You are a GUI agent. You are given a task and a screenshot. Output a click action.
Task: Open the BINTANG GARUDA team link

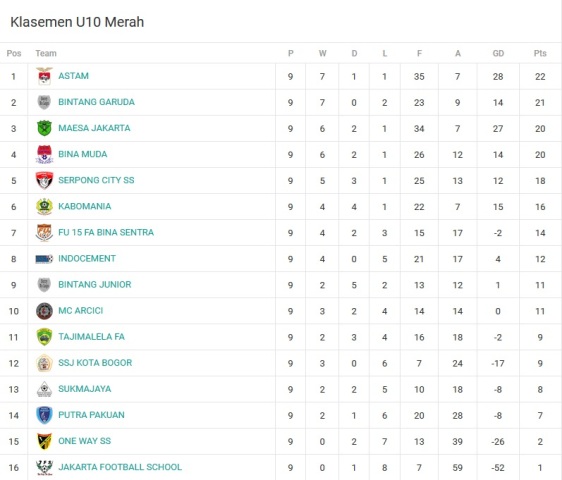[96, 102]
